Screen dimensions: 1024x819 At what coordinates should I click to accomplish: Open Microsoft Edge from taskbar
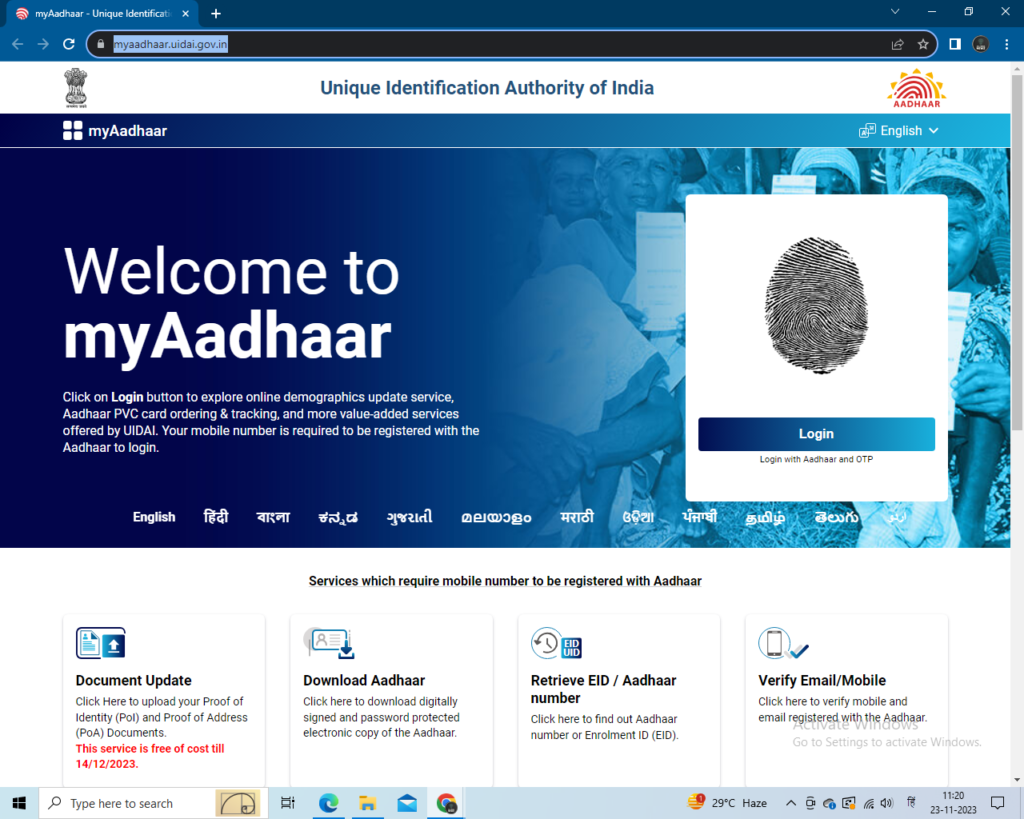pos(328,803)
